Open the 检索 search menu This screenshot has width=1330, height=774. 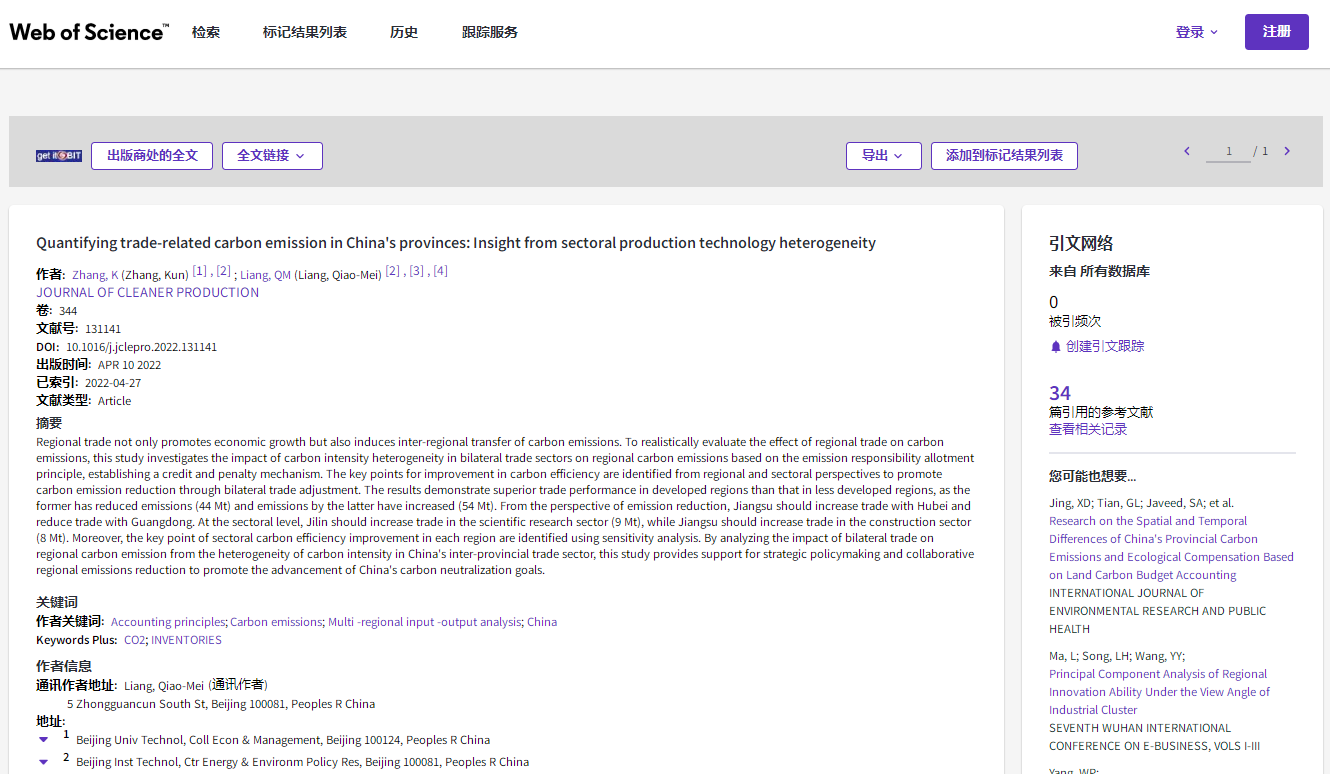[206, 32]
